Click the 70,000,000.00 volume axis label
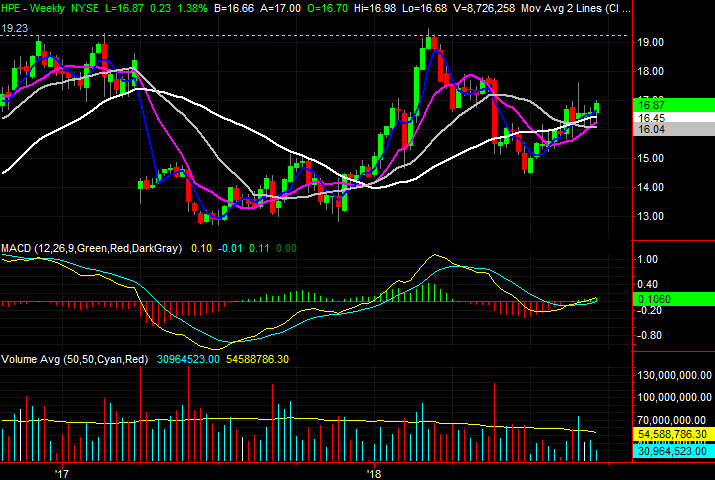This screenshot has height=480, width=715. 674,420
